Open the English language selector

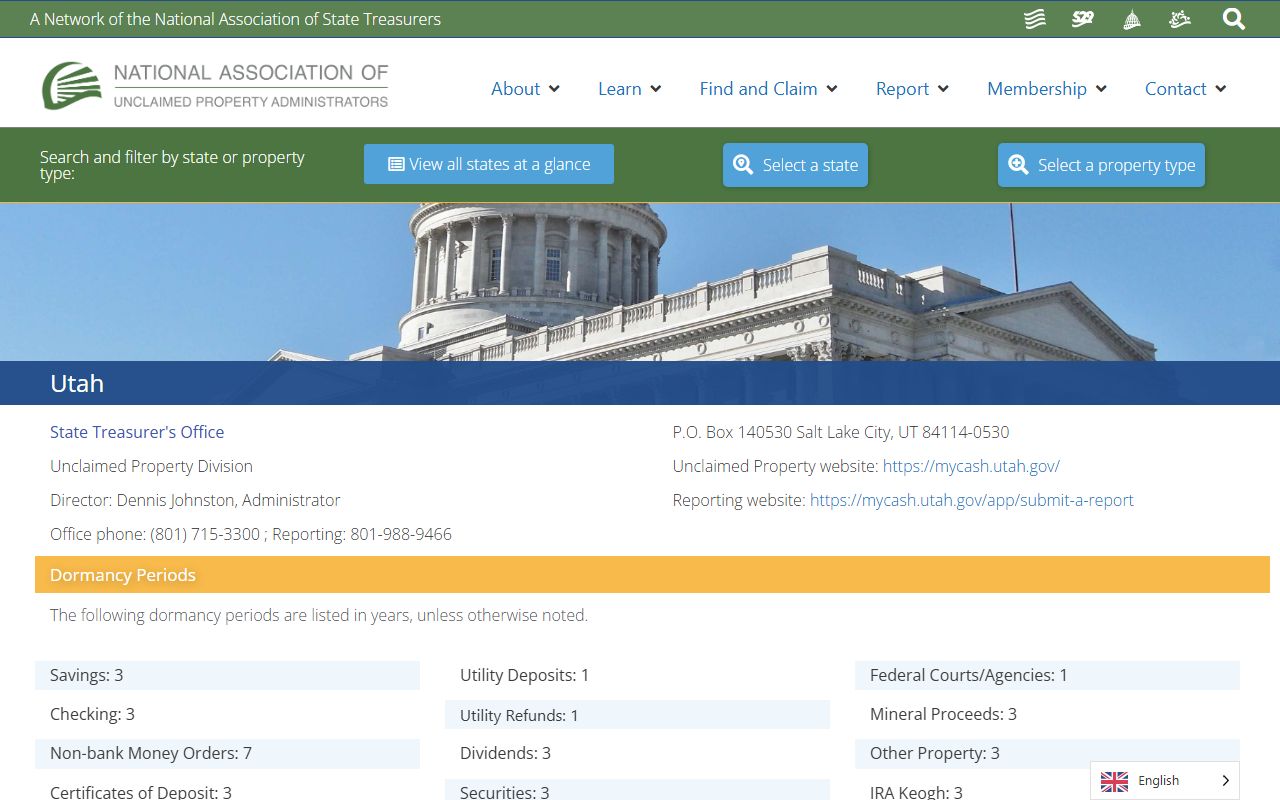tap(1165, 781)
